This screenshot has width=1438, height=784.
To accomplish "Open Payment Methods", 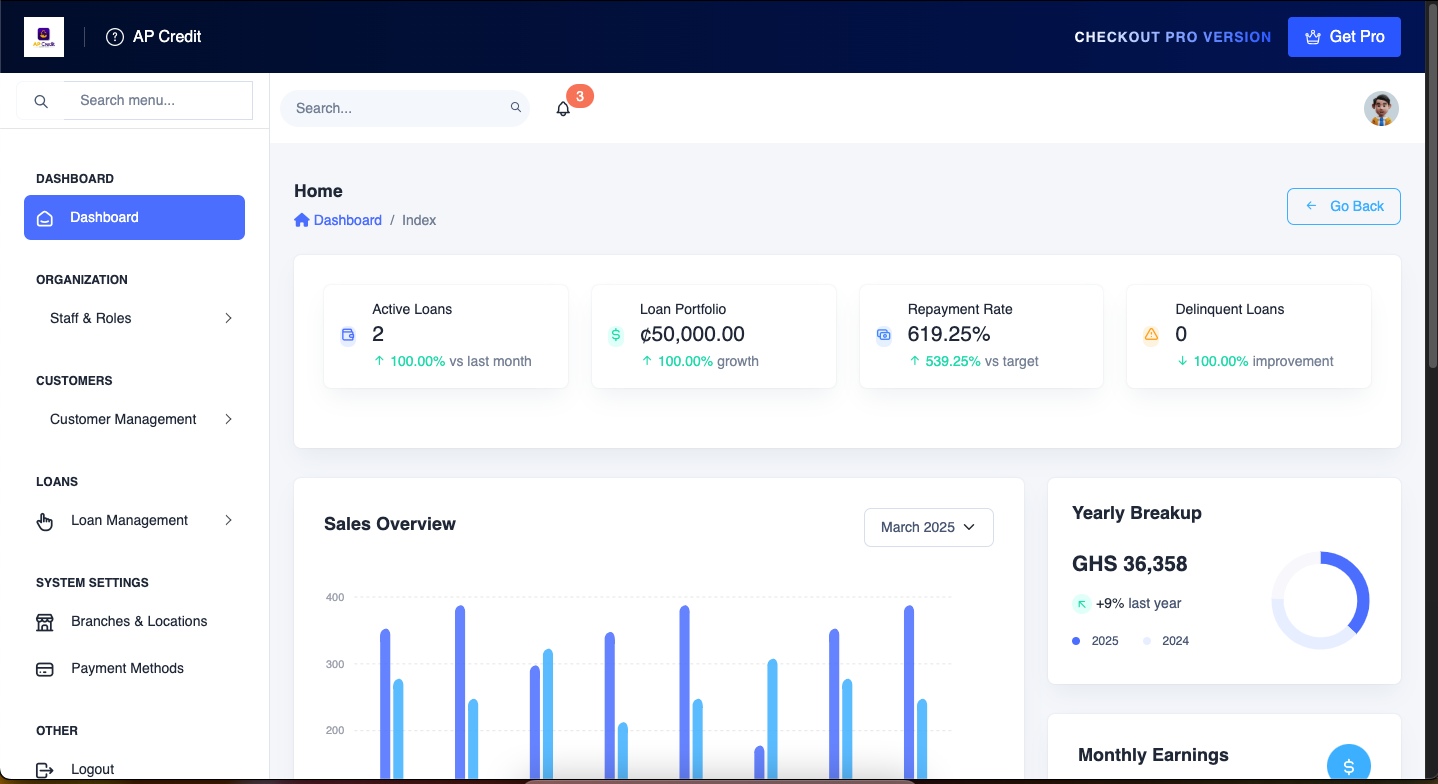I will [134, 668].
